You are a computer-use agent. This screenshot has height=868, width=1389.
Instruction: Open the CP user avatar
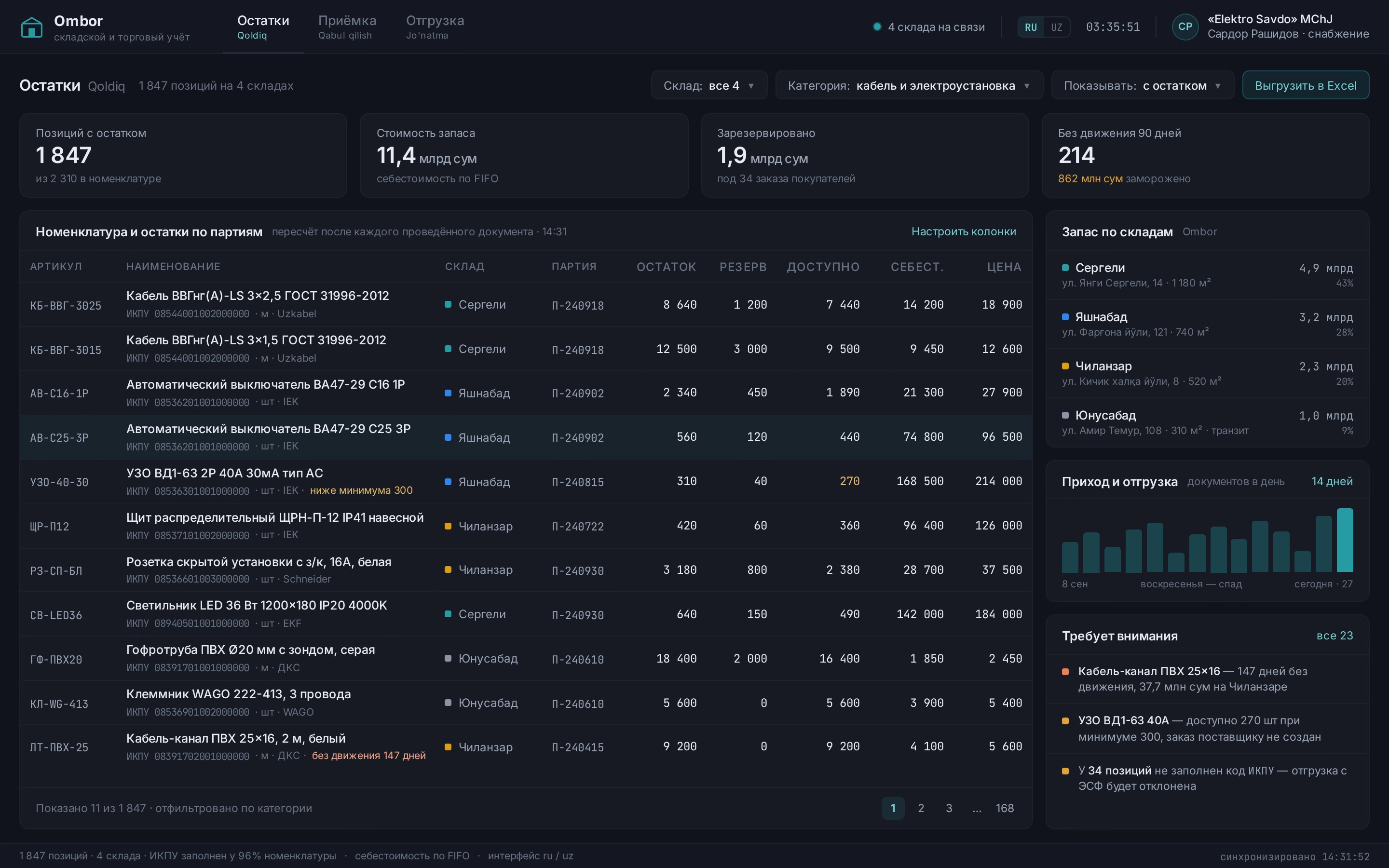click(1185, 27)
